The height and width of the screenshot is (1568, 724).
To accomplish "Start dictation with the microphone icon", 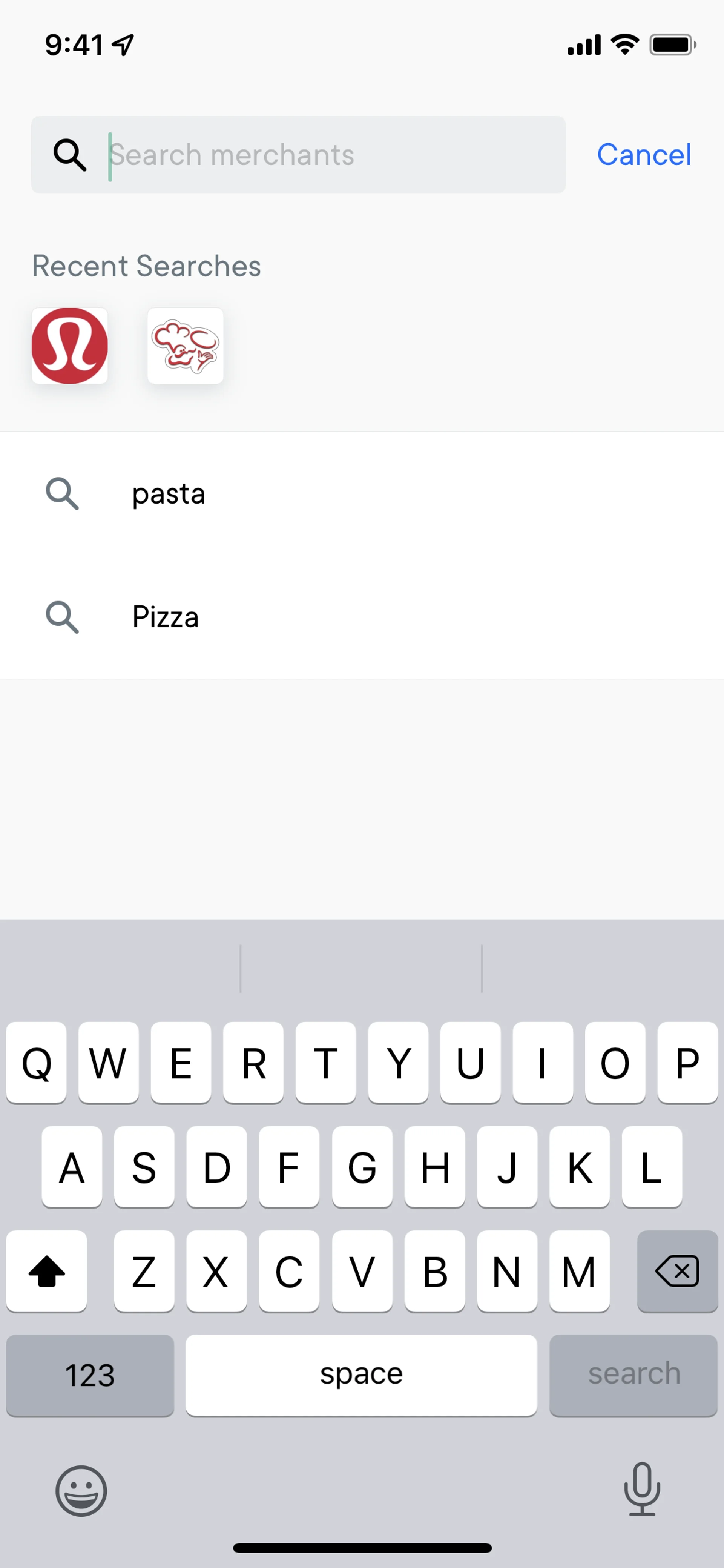I will [642, 1489].
